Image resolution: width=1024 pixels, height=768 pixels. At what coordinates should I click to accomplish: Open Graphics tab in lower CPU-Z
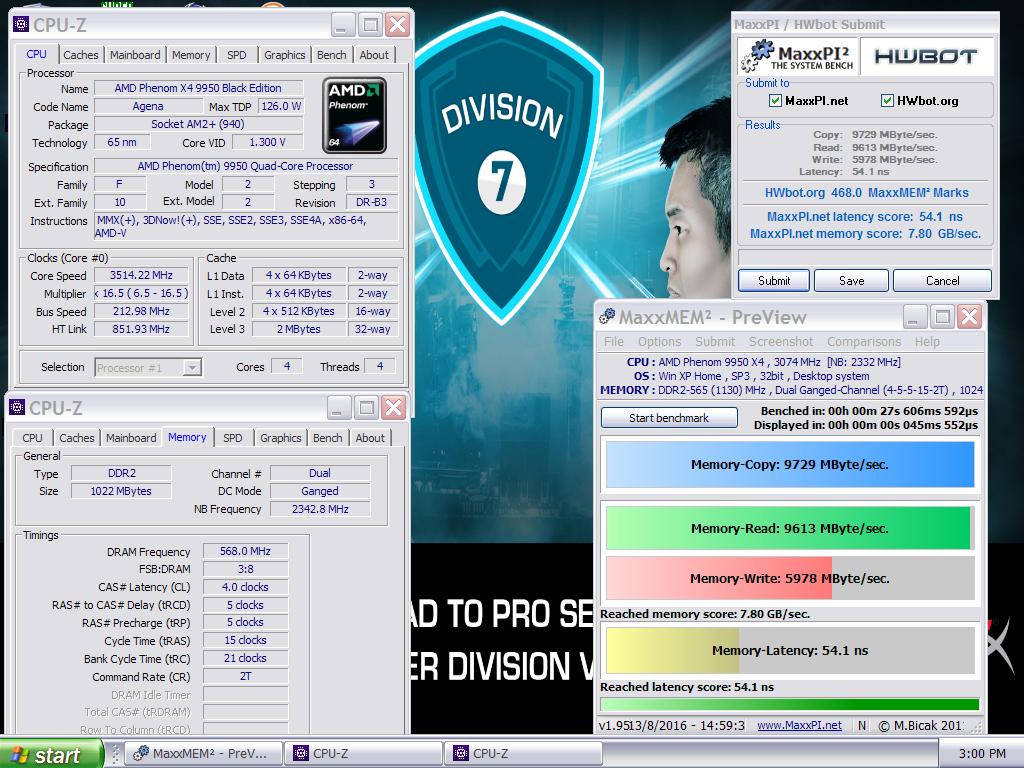coord(281,438)
